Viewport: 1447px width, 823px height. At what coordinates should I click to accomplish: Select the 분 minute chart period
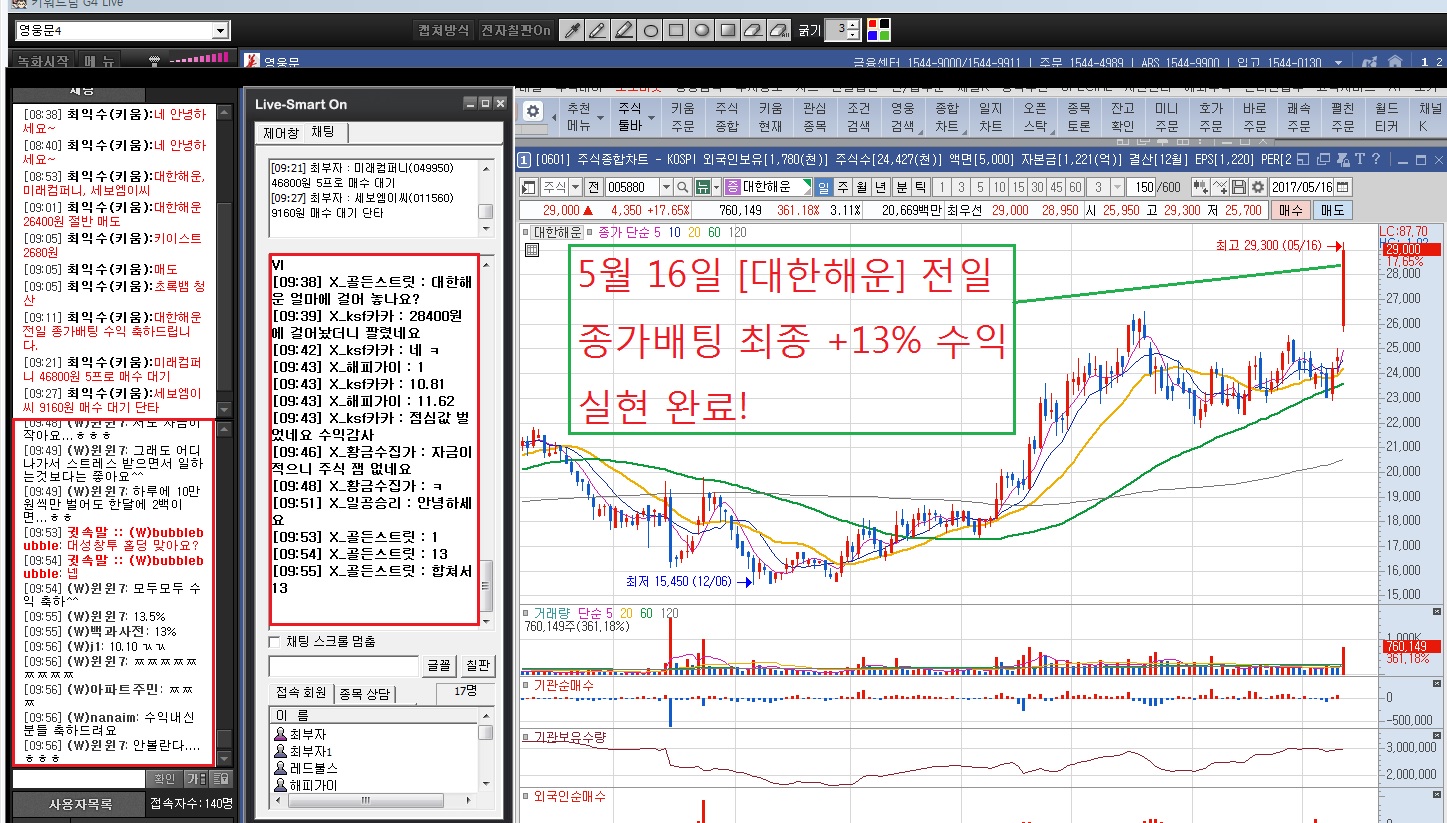901,187
